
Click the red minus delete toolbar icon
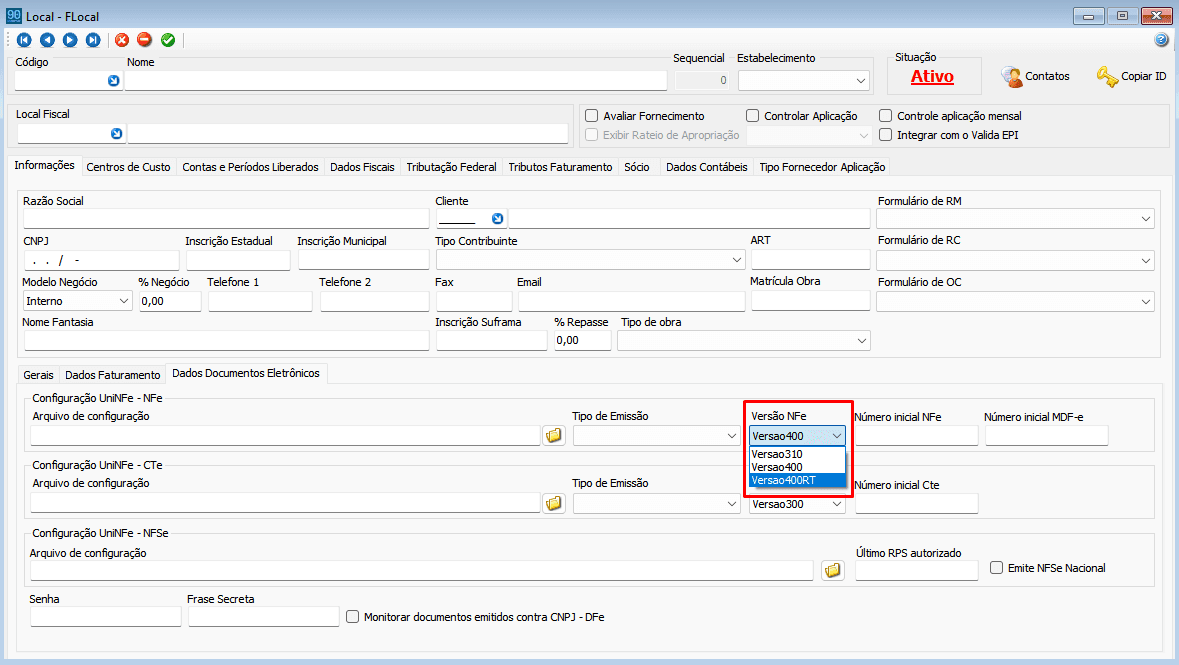coord(144,40)
